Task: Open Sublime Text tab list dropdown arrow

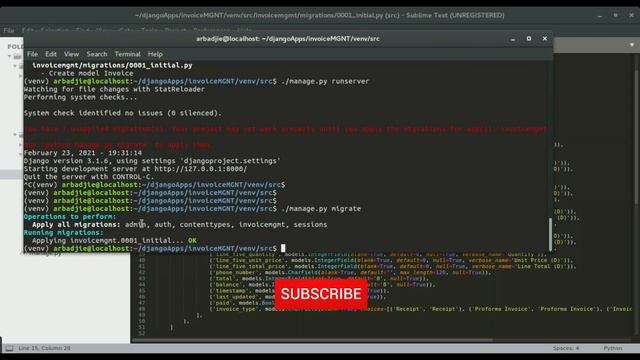Action: point(632,45)
